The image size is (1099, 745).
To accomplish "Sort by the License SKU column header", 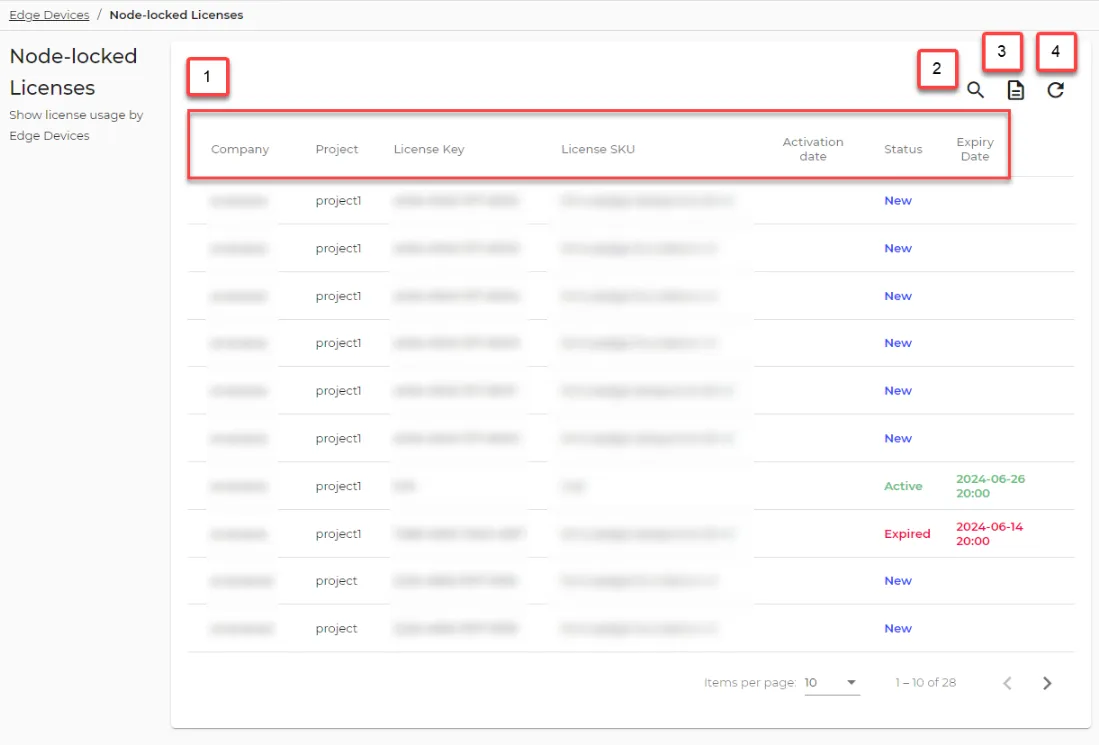I will click(598, 149).
